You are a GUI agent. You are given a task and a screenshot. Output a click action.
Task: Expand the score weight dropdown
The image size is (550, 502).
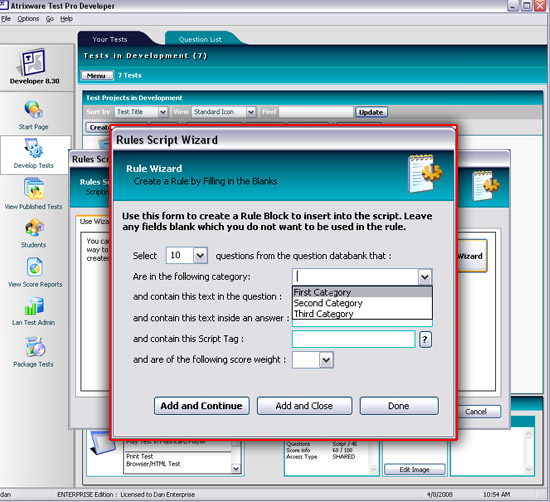[326, 360]
